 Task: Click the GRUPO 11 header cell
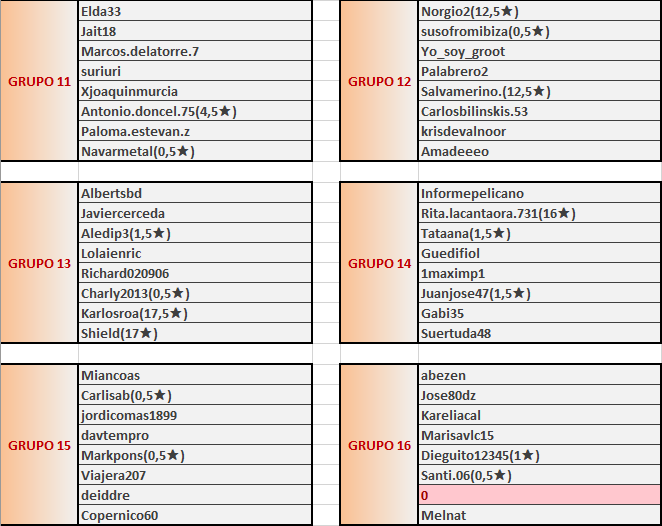coord(39,81)
